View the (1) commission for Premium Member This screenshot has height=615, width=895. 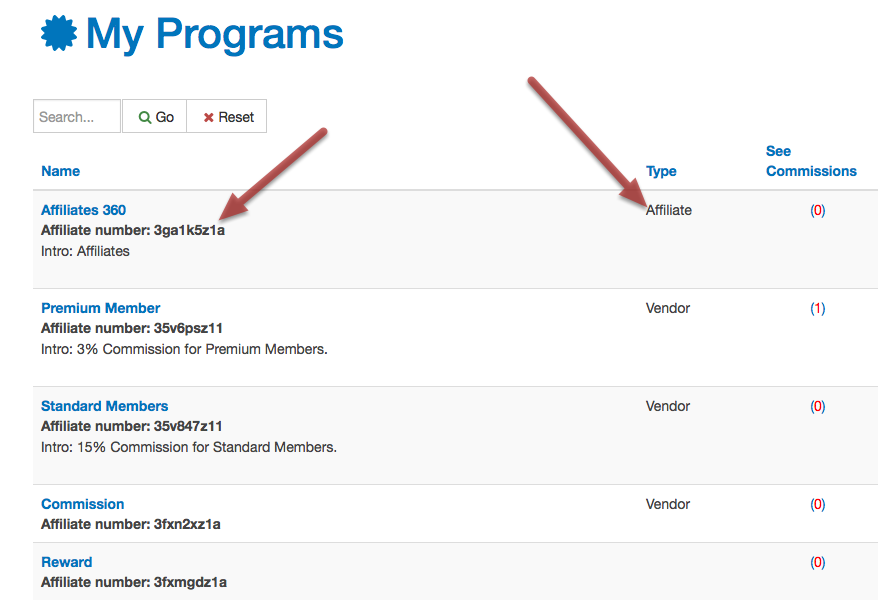[x=818, y=309]
